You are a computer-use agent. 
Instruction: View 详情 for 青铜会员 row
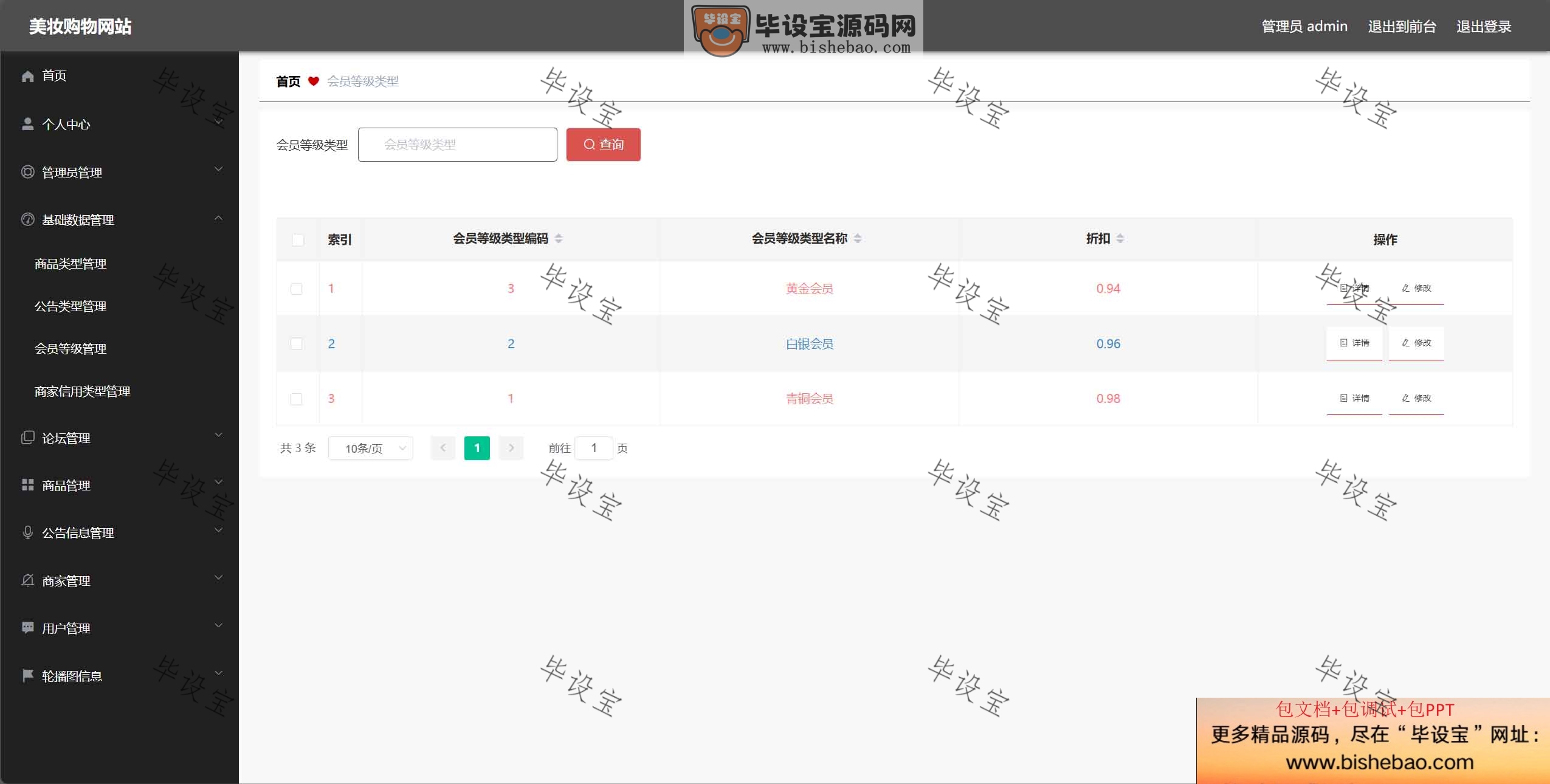[x=1354, y=398]
